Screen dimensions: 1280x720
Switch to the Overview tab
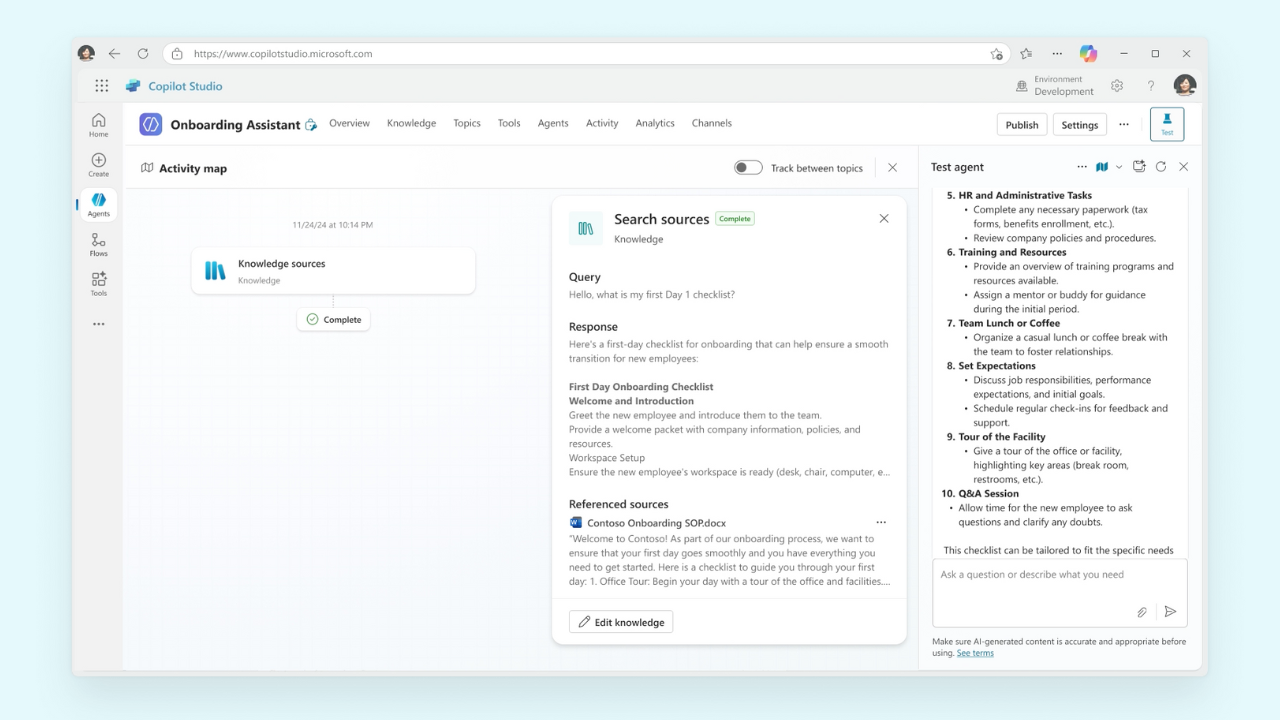[x=349, y=123]
